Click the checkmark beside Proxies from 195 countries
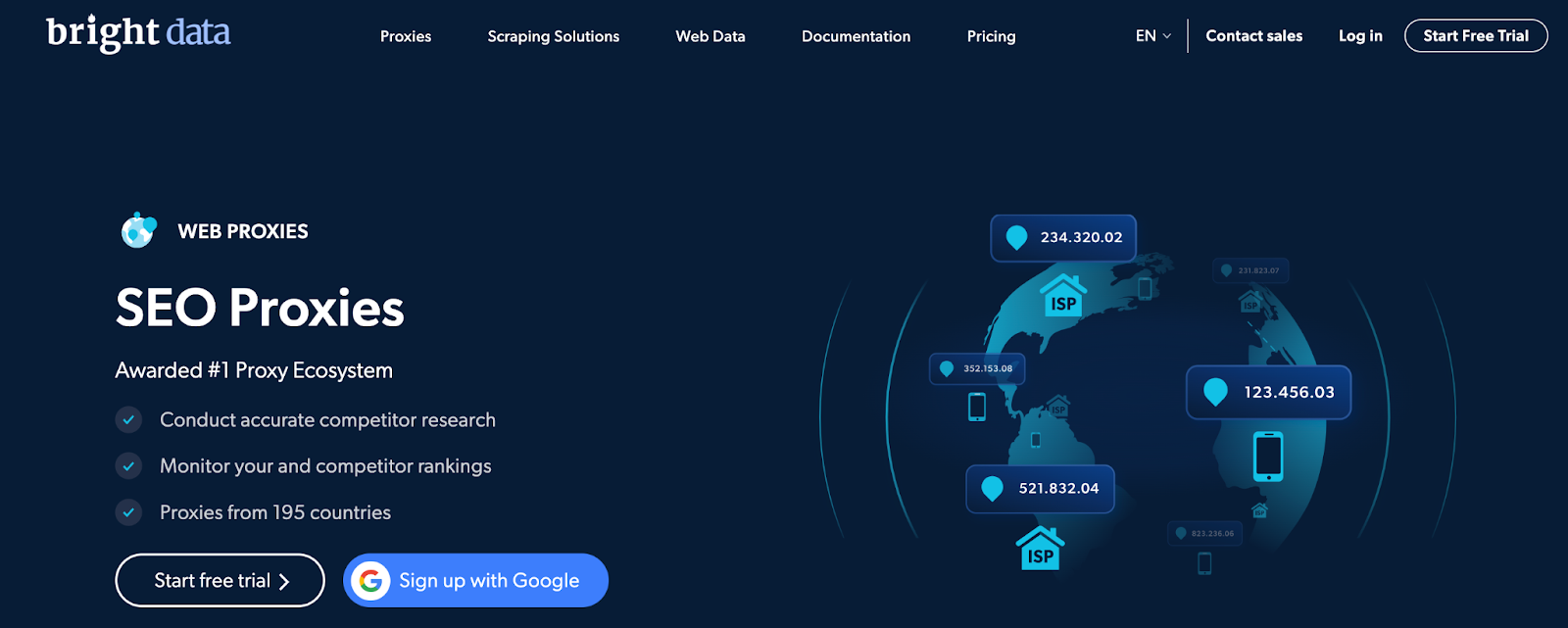This screenshot has width=1568, height=628. (x=128, y=512)
